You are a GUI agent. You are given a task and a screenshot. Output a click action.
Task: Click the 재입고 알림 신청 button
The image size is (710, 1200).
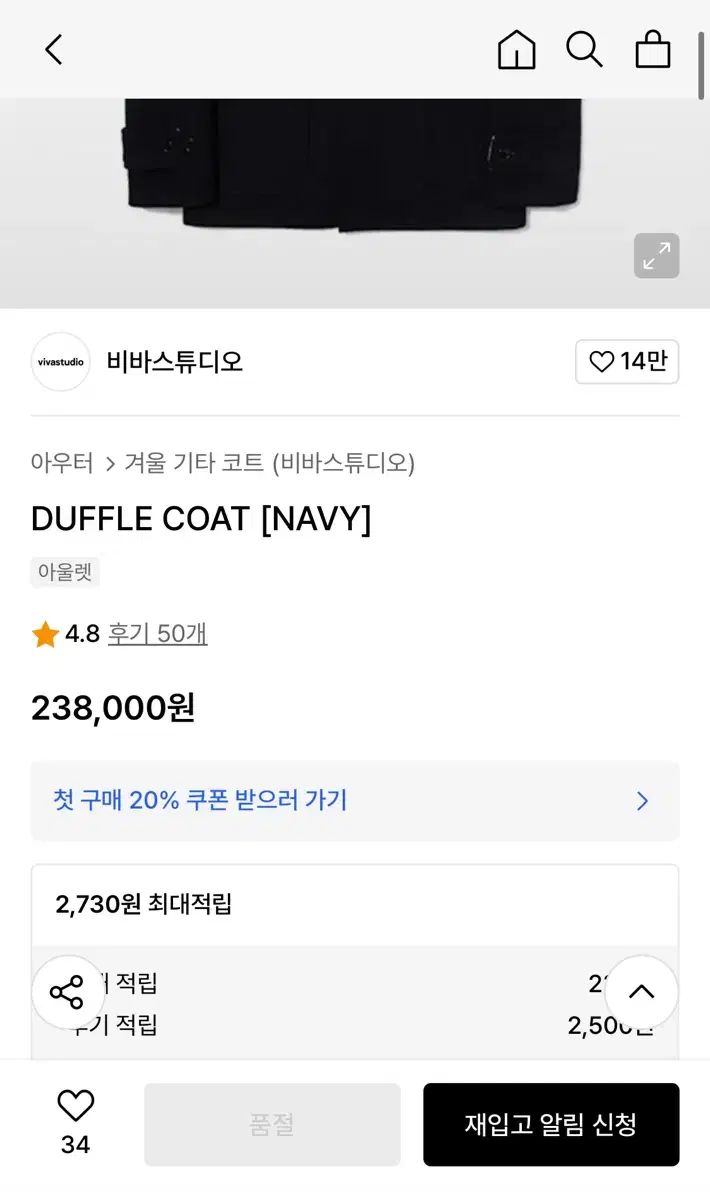pos(551,1124)
